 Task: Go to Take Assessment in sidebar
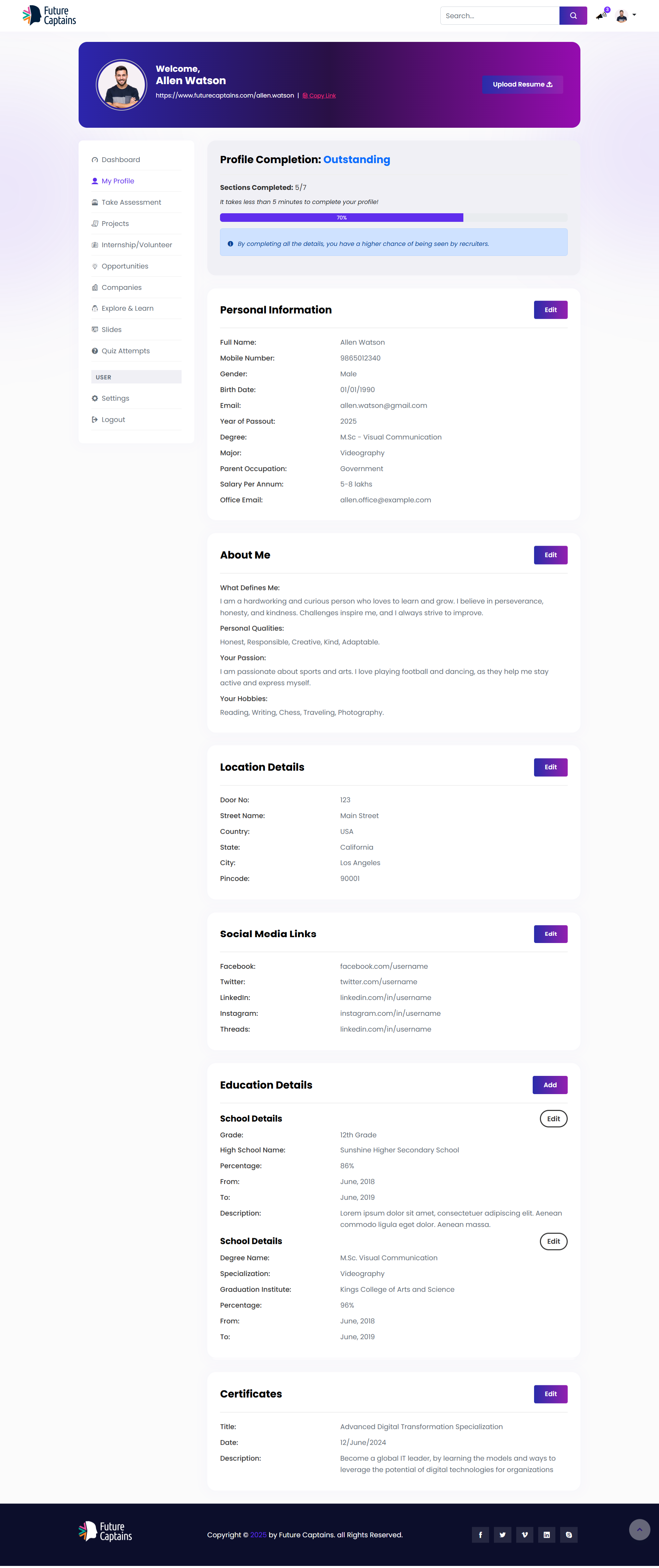tap(131, 203)
